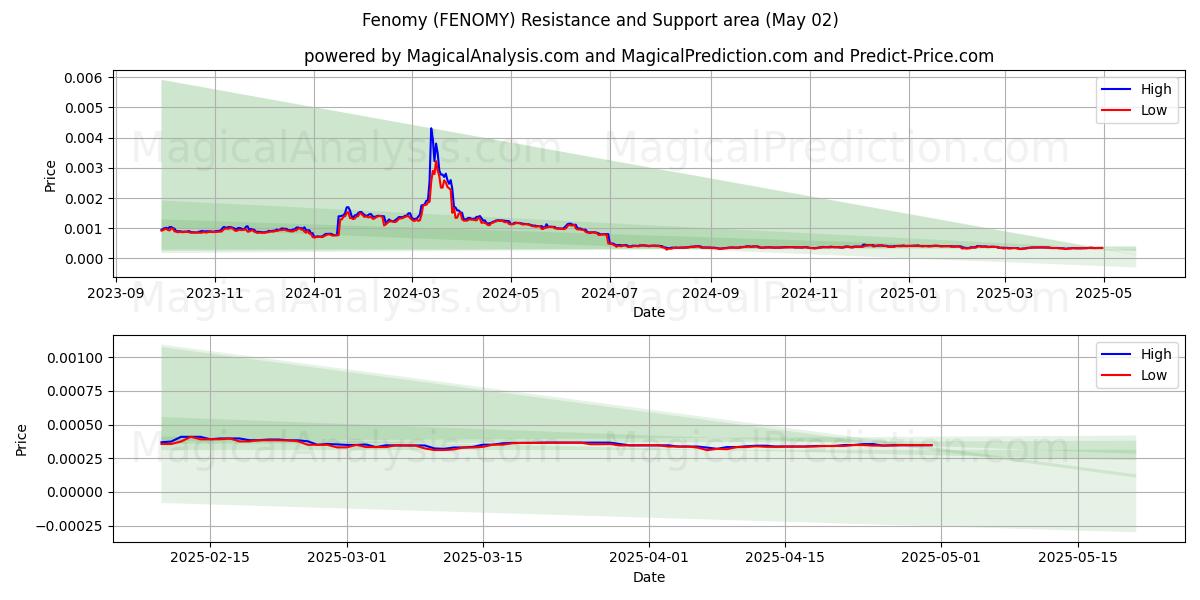The image size is (1200, 600).
Task: Click the '0.004' y-axis tick in the top chart
Action: pyautogui.click(x=86, y=138)
